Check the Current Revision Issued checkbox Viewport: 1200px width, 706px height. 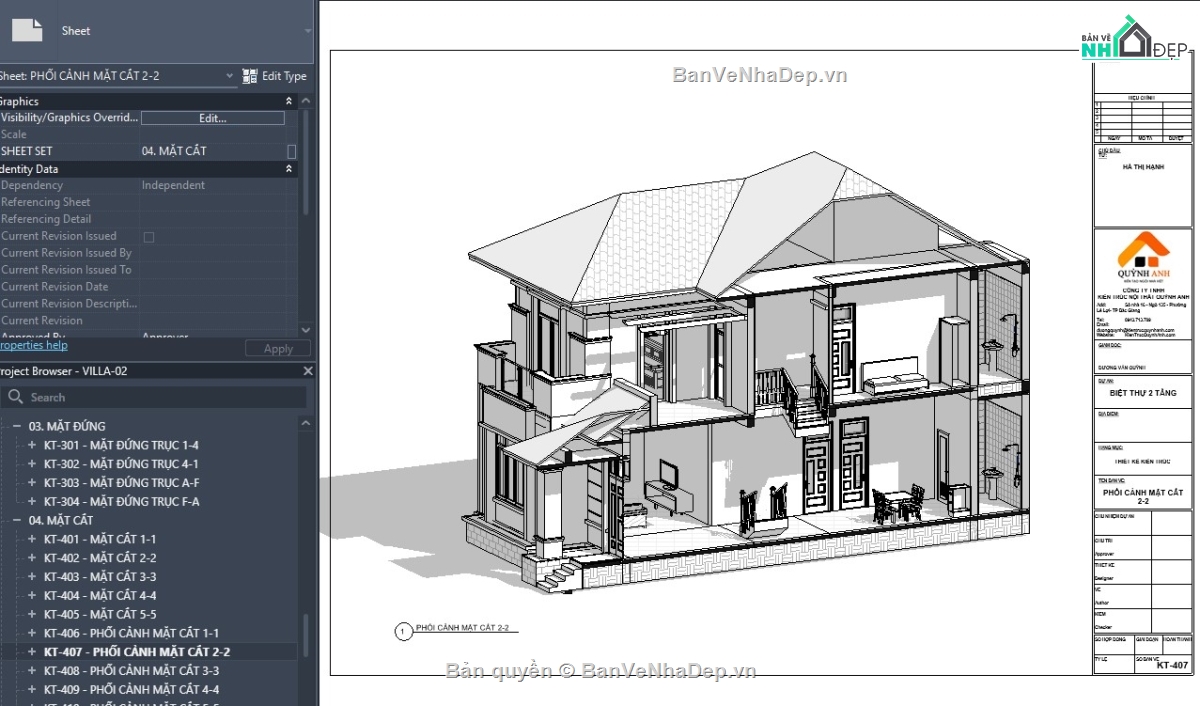coord(148,236)
